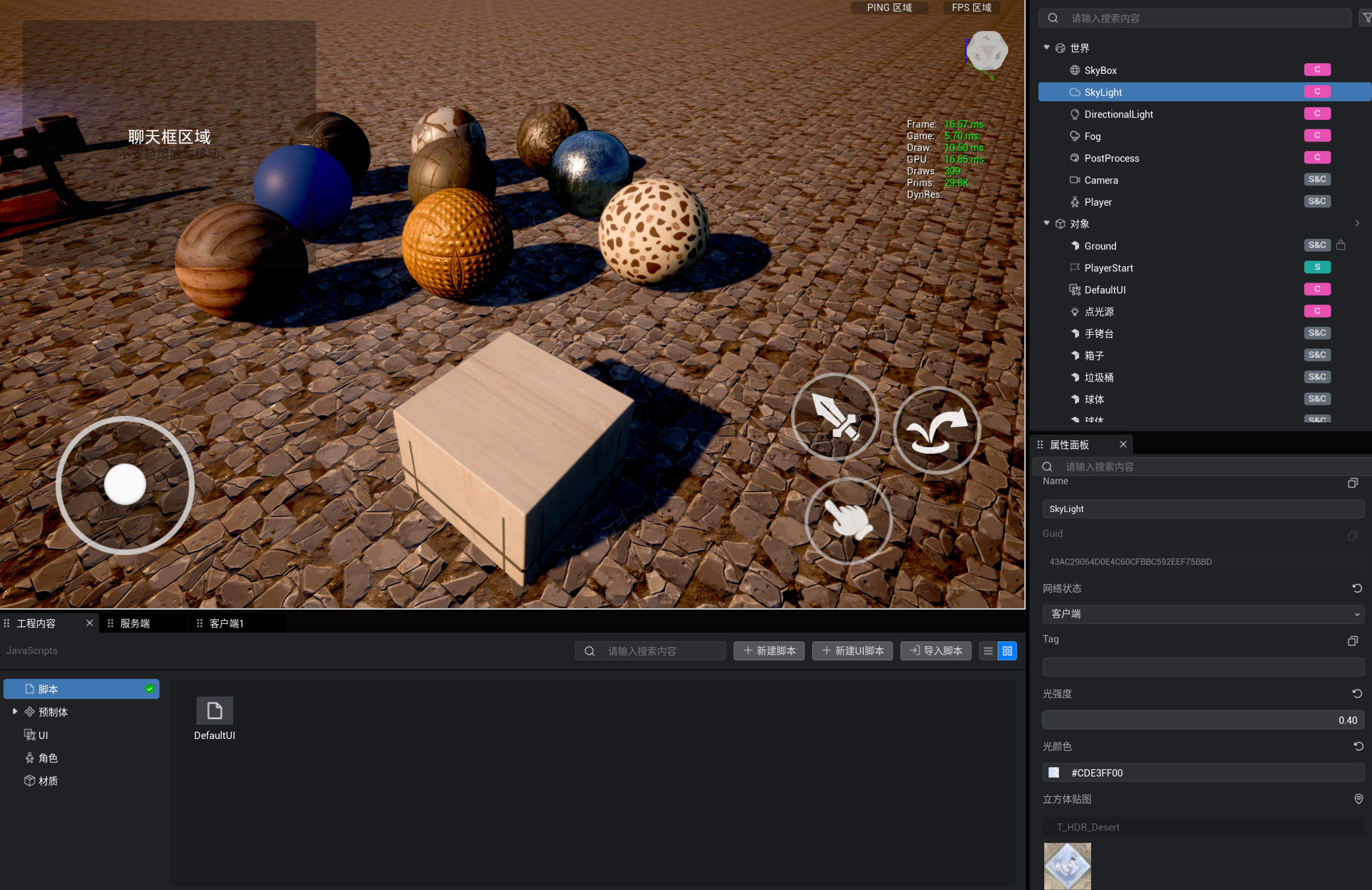
Task: Toggle the S&C badge on Player
Action: tap(1317, 201)
